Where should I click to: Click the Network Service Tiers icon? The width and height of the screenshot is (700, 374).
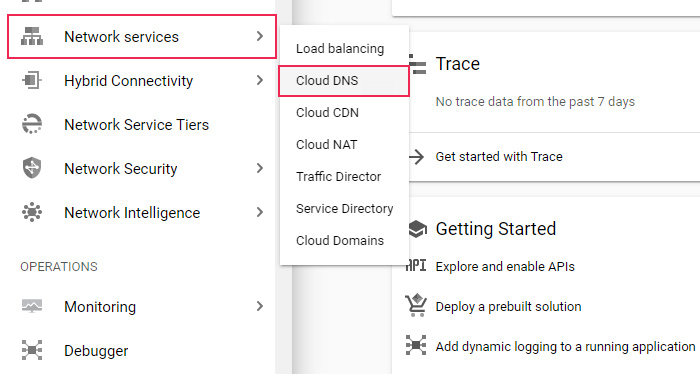point(32,124)
